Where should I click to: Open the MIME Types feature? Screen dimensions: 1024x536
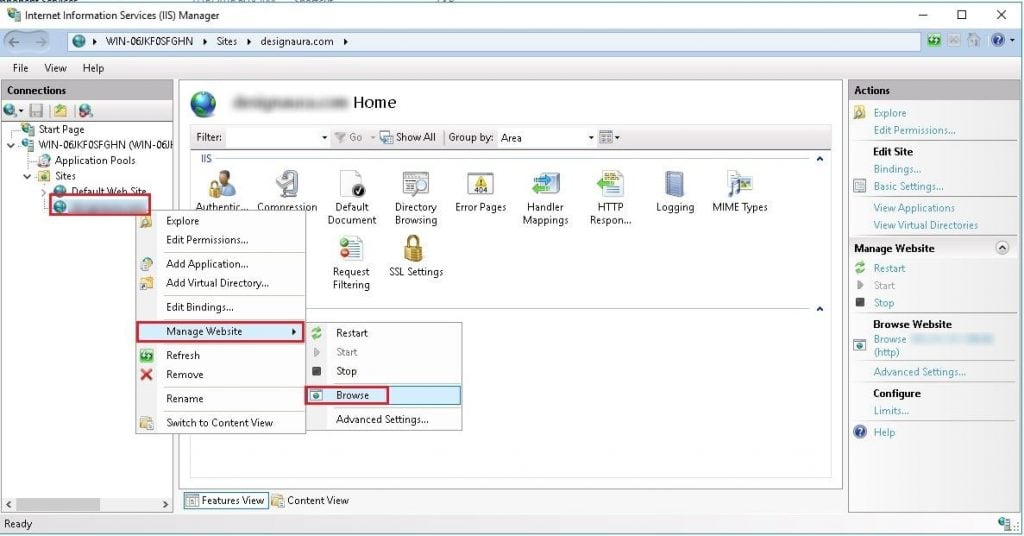(x=739, y=191)
